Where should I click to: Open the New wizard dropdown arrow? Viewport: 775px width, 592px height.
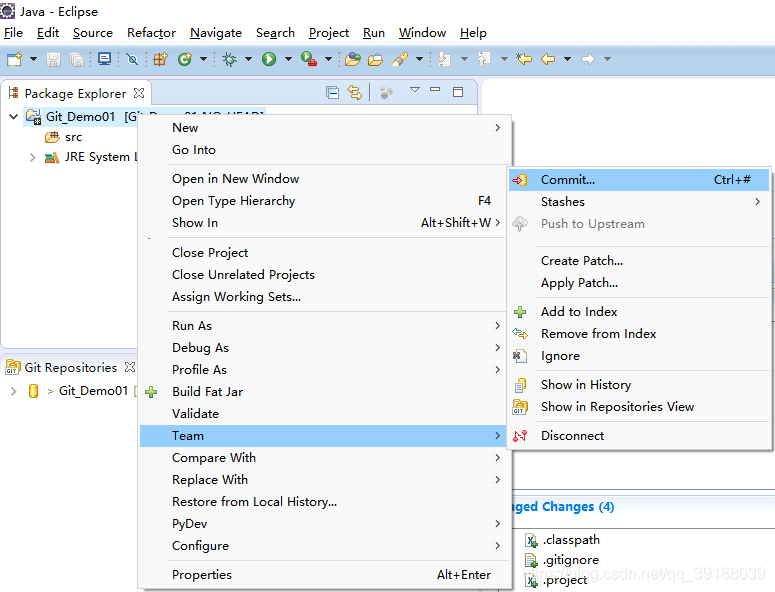tap(33, 59)
